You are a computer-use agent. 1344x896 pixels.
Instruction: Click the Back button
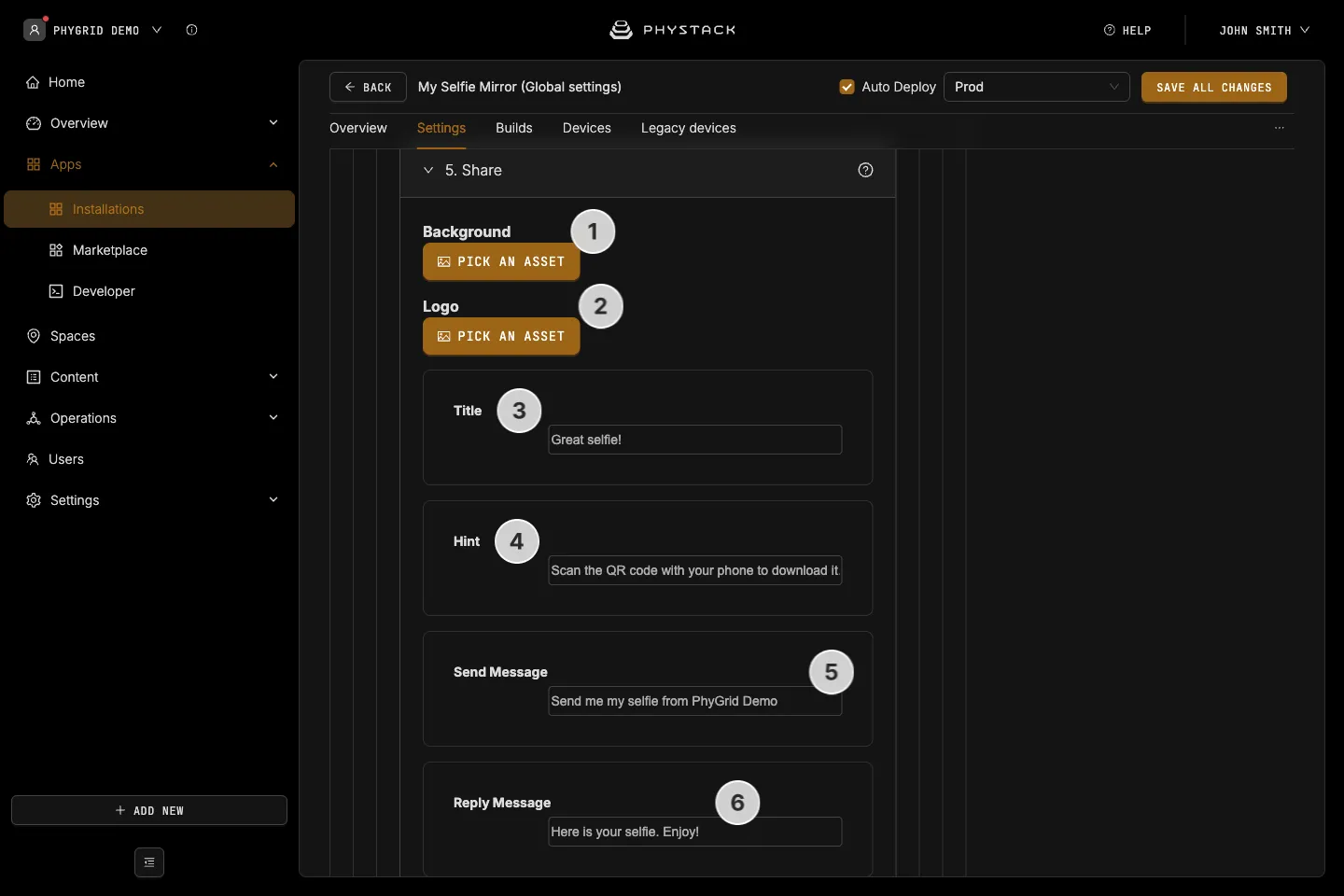(368, 87)
